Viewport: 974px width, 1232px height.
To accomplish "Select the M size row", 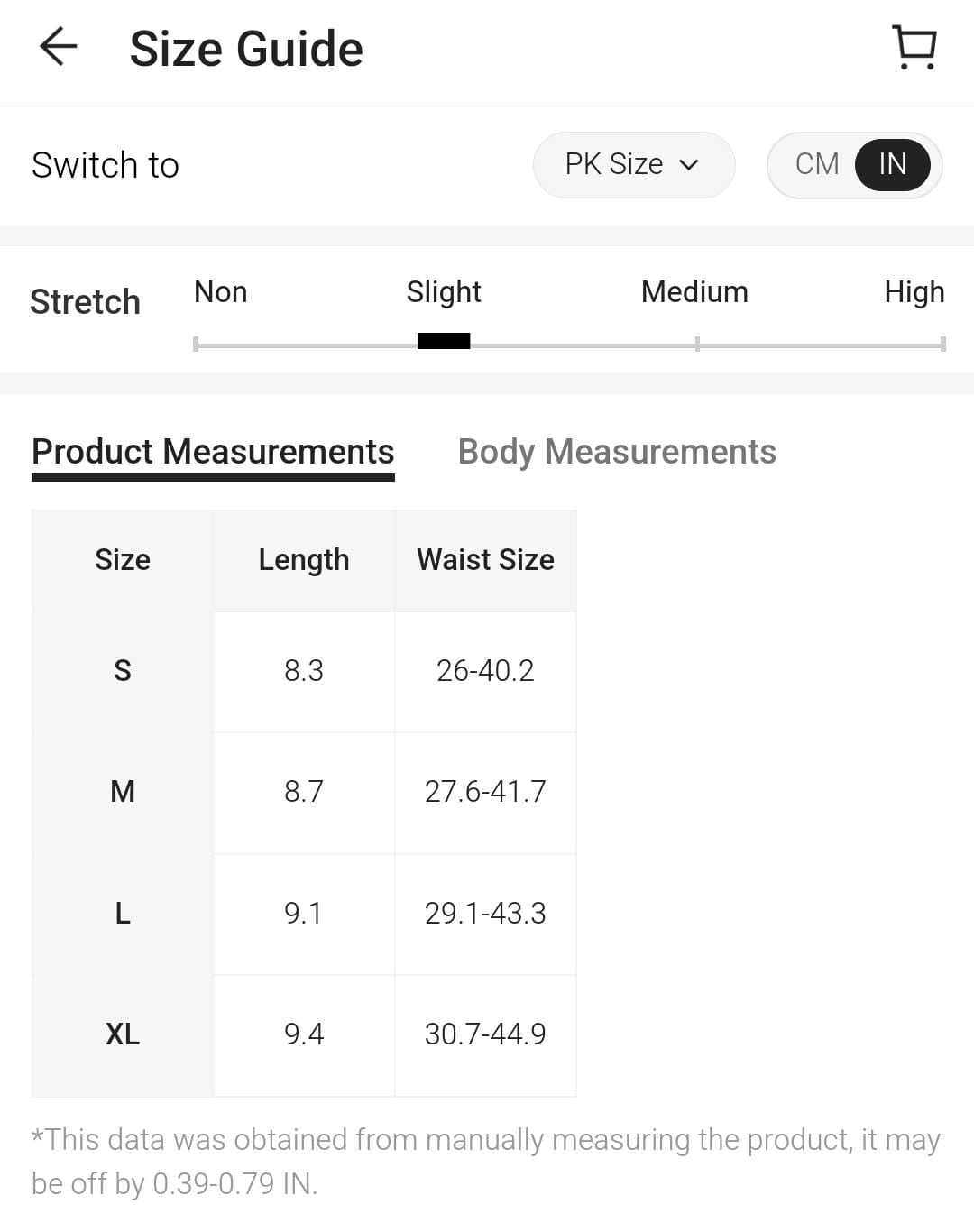I will [x=123, y=792].
